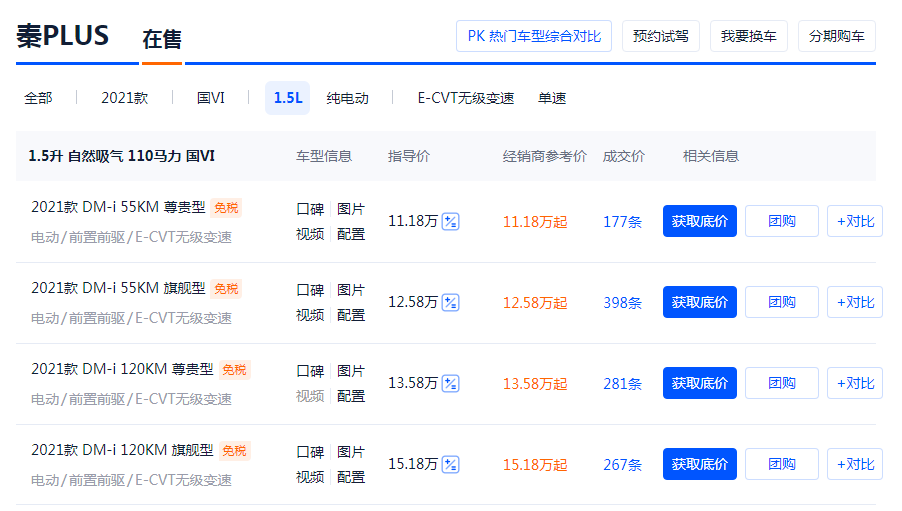Get lowest price for DM-i 120KM 尊贵型

700,383
